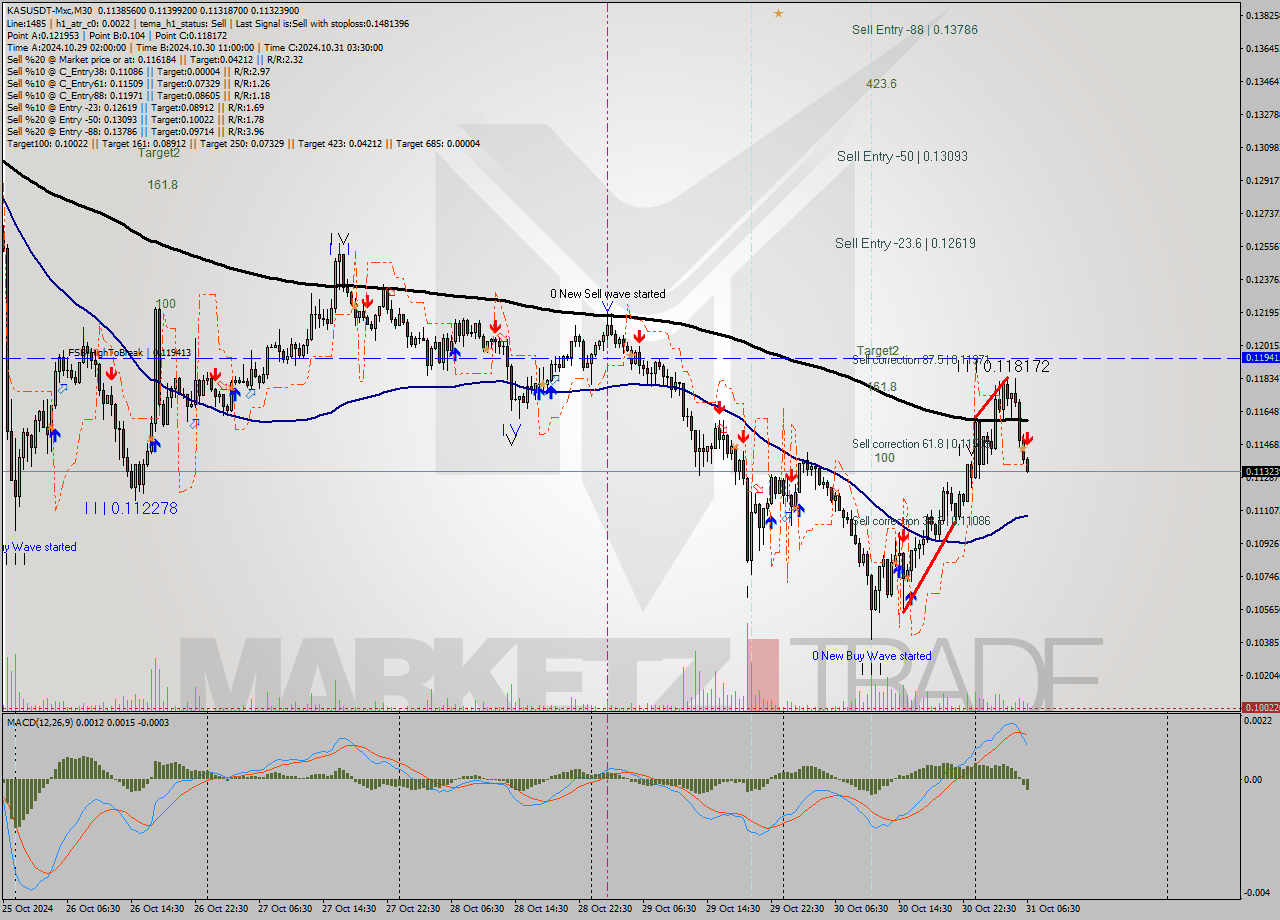
Task: Click the '30 Oct 22:30' time axis label
Action: click(988, 909)
